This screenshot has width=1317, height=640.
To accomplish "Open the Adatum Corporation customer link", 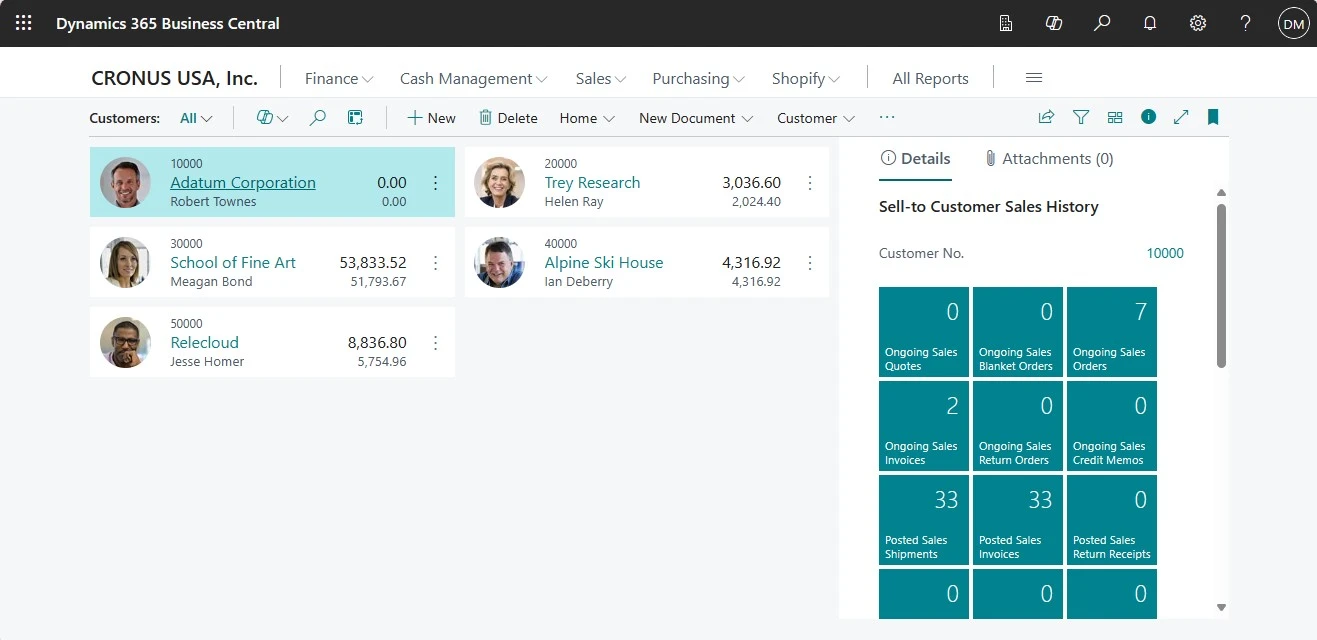I will pyautogui.click(x=243, y=182).
